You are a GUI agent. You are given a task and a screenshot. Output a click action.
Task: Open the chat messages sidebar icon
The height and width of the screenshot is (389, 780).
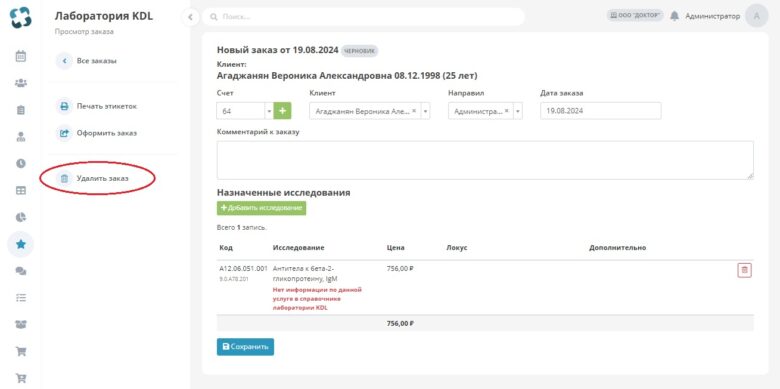[20, 271]
